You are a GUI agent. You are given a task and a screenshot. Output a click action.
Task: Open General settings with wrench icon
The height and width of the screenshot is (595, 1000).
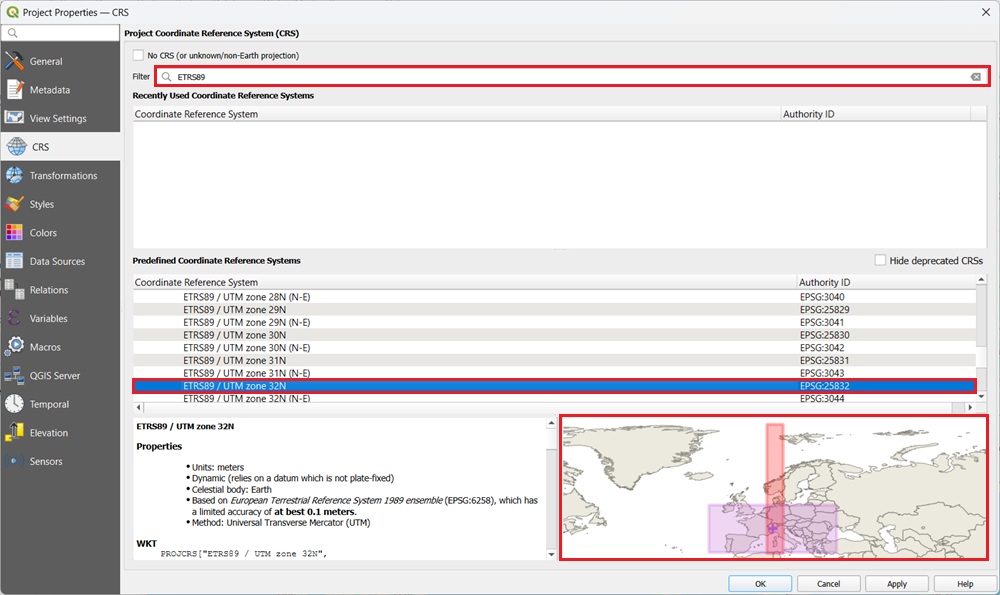(14, 61)
